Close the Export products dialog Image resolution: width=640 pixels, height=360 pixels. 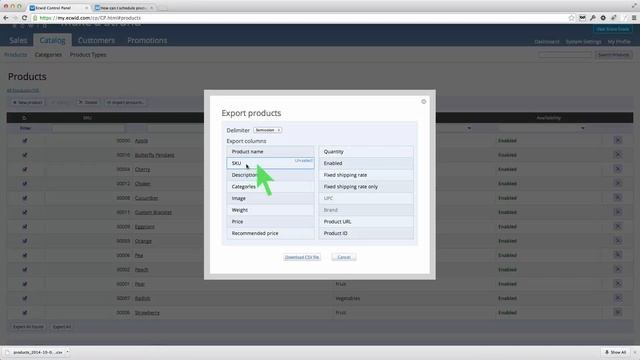click(423, 102)
